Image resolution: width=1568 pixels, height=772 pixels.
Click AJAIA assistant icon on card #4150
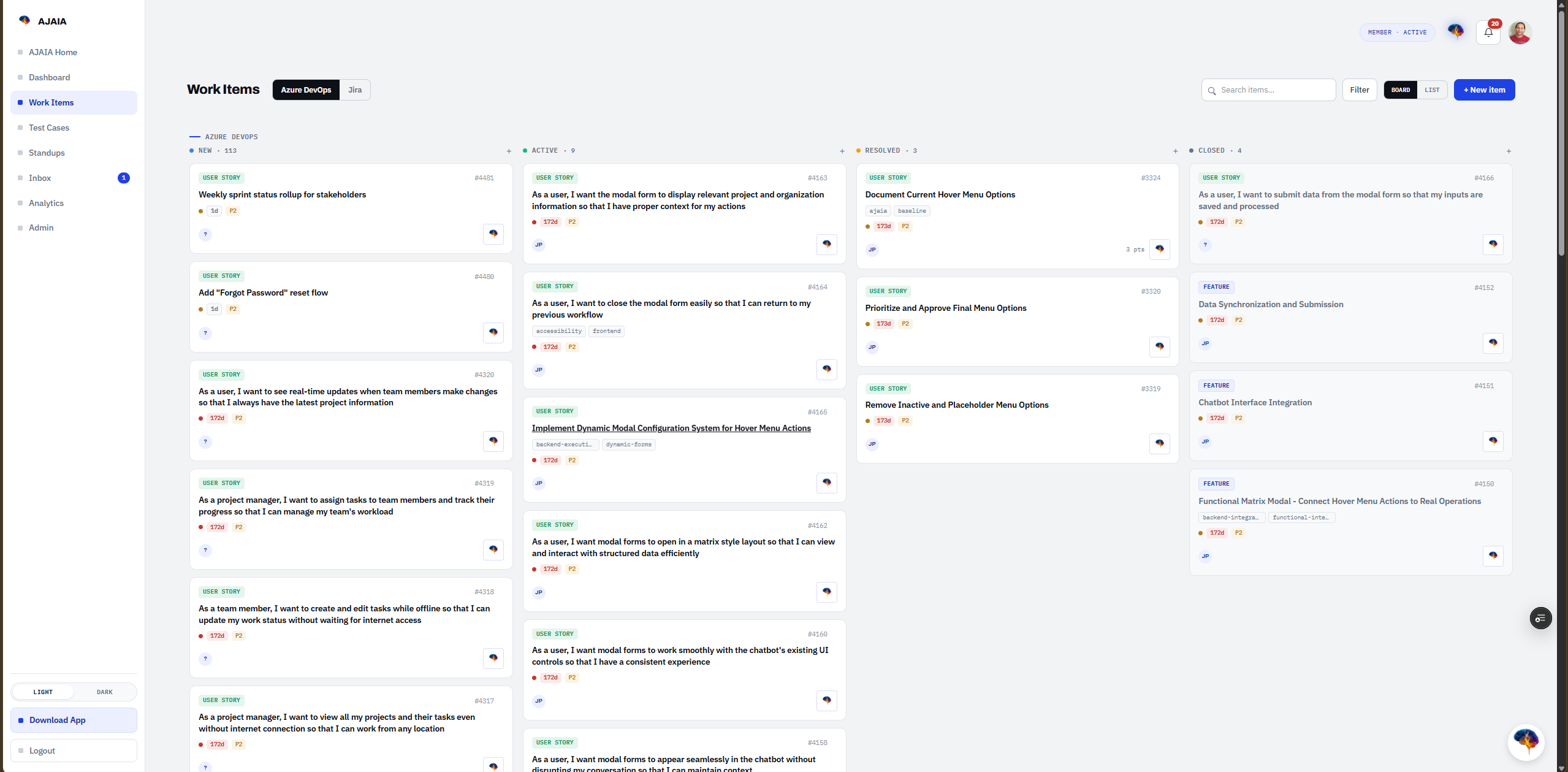pyautogui.click(x=1493, y=556)
